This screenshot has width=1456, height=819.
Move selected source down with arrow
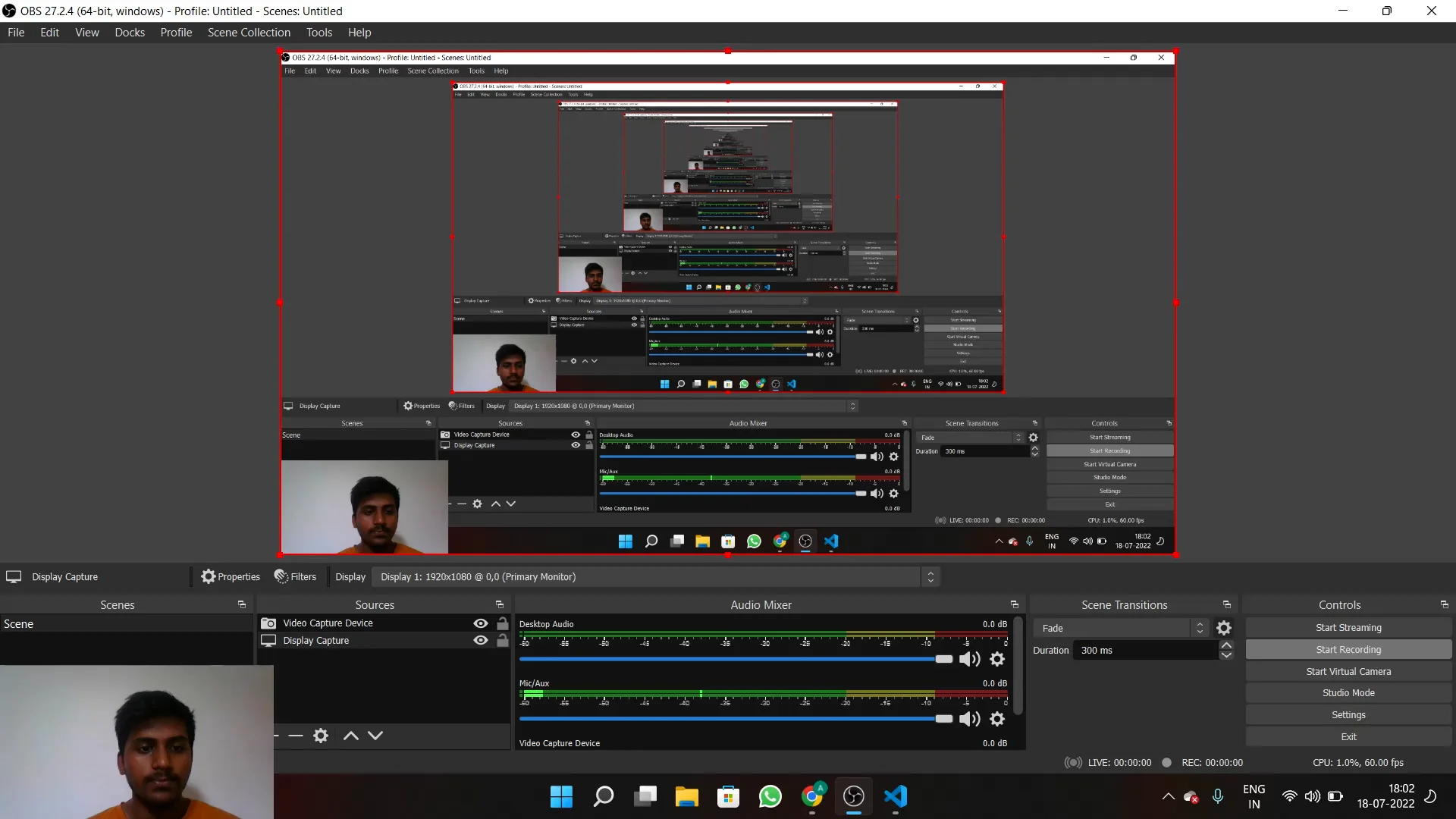(x=375, y=735)
